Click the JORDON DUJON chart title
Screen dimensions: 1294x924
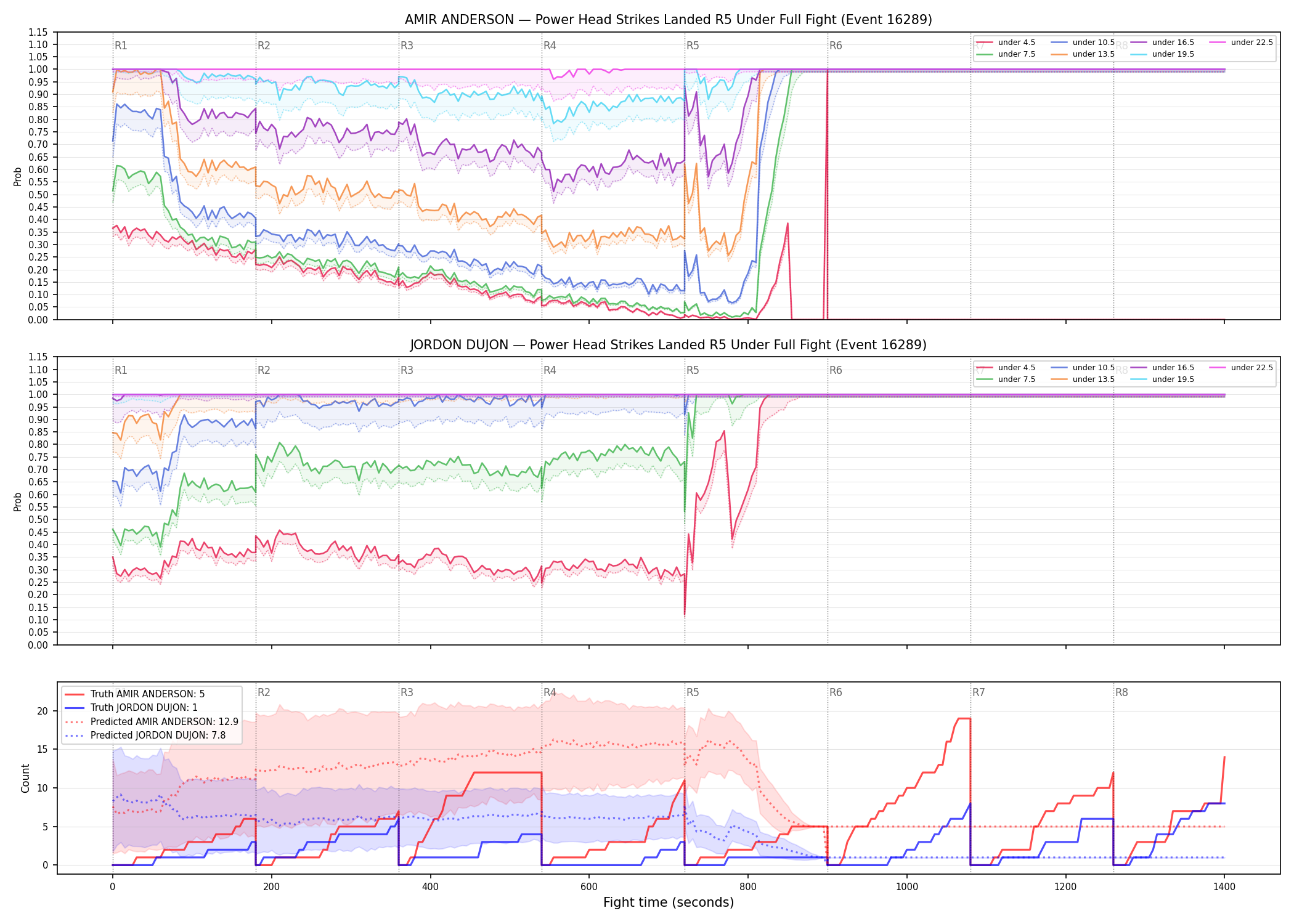click(x=668, y=345)
